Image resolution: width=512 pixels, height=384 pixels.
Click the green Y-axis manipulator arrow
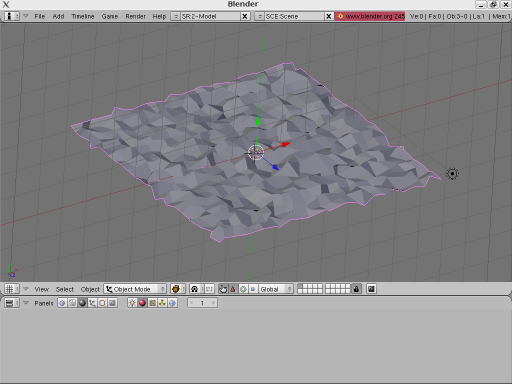[258, 122]
